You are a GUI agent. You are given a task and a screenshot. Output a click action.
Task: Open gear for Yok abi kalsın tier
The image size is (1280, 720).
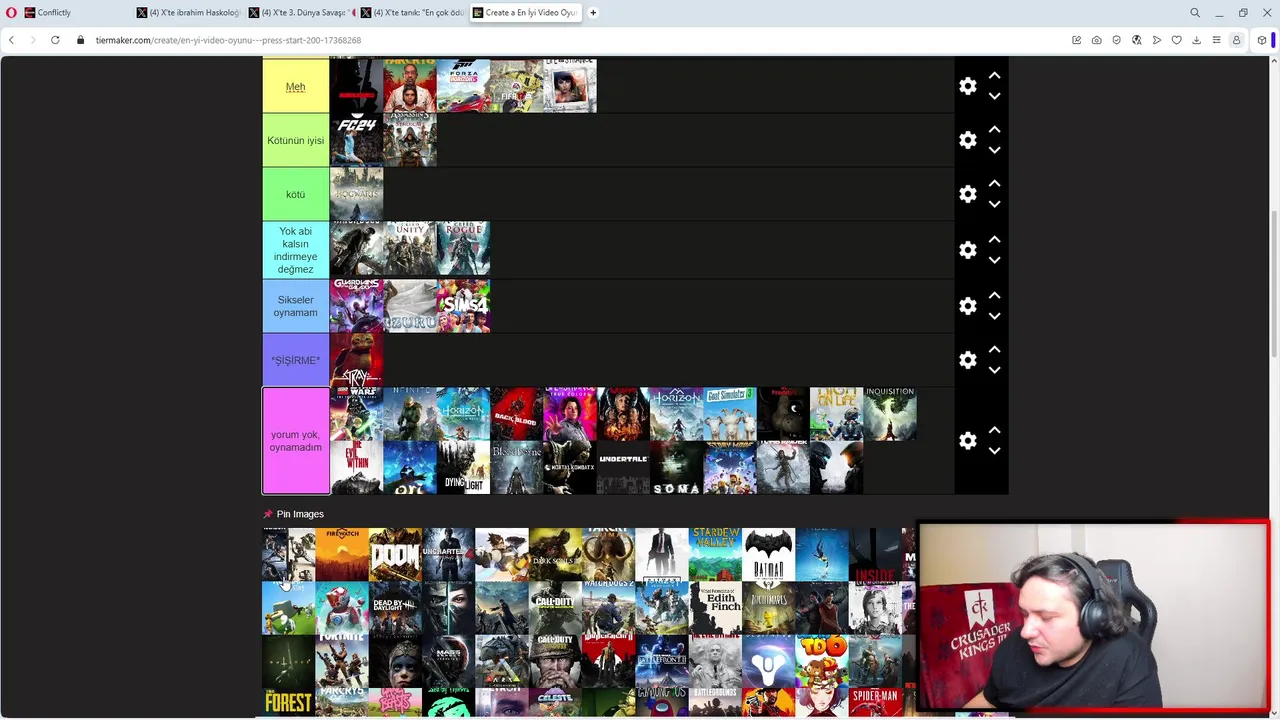967,250
